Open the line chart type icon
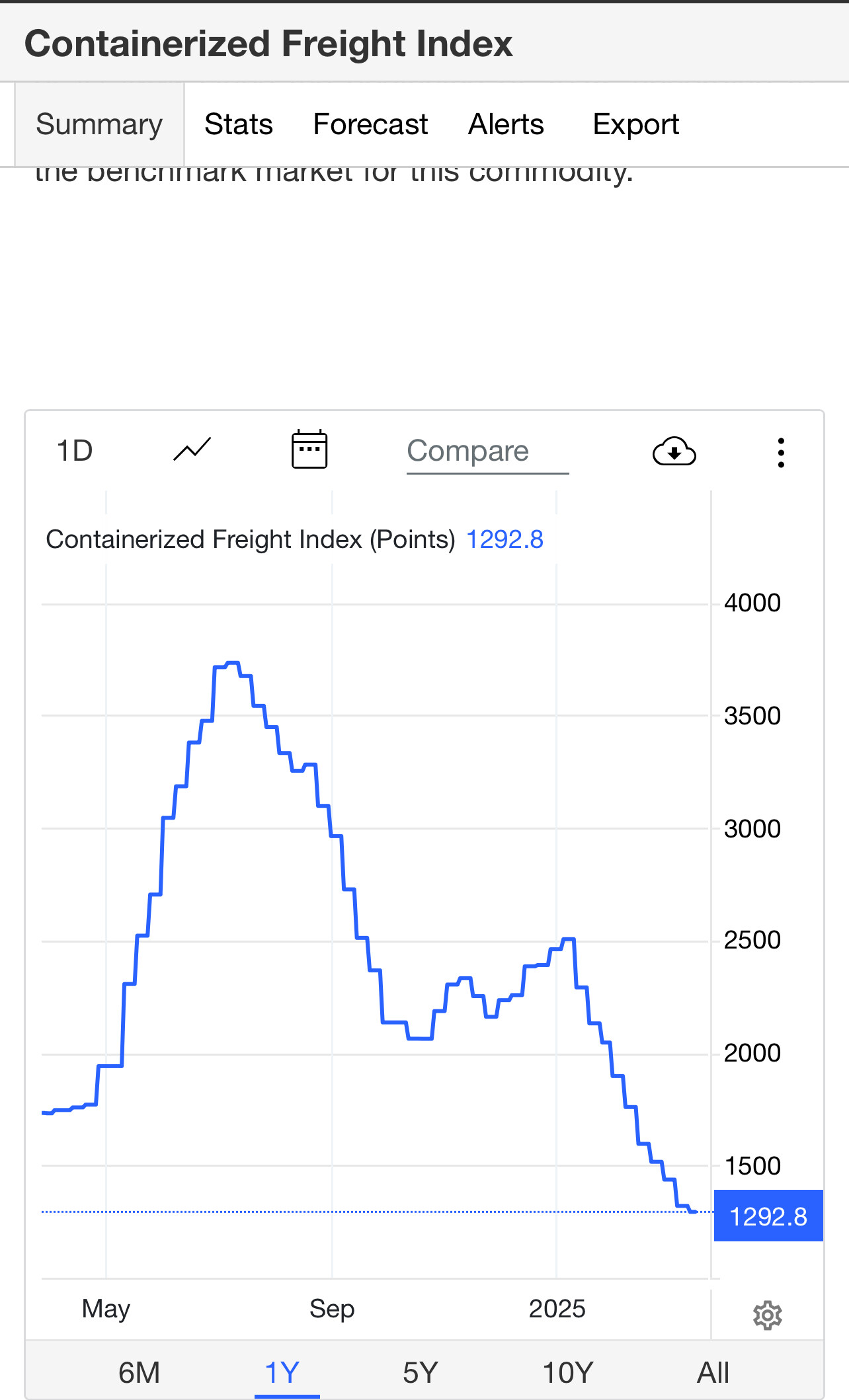 coord(192,451)
